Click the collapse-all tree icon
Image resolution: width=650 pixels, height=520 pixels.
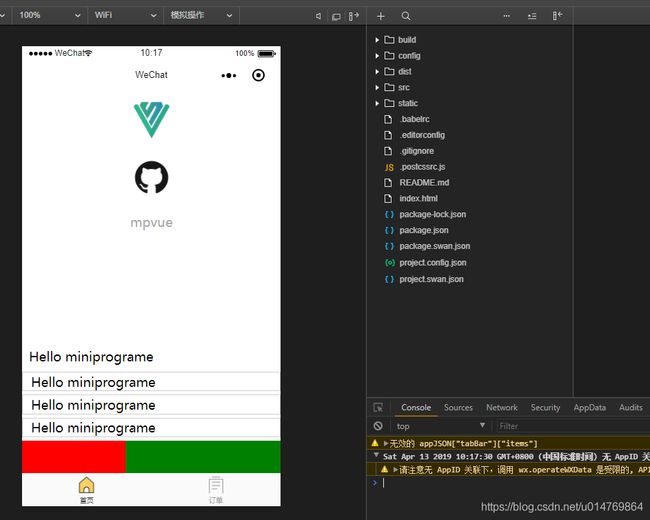click(x=532, y=16)
